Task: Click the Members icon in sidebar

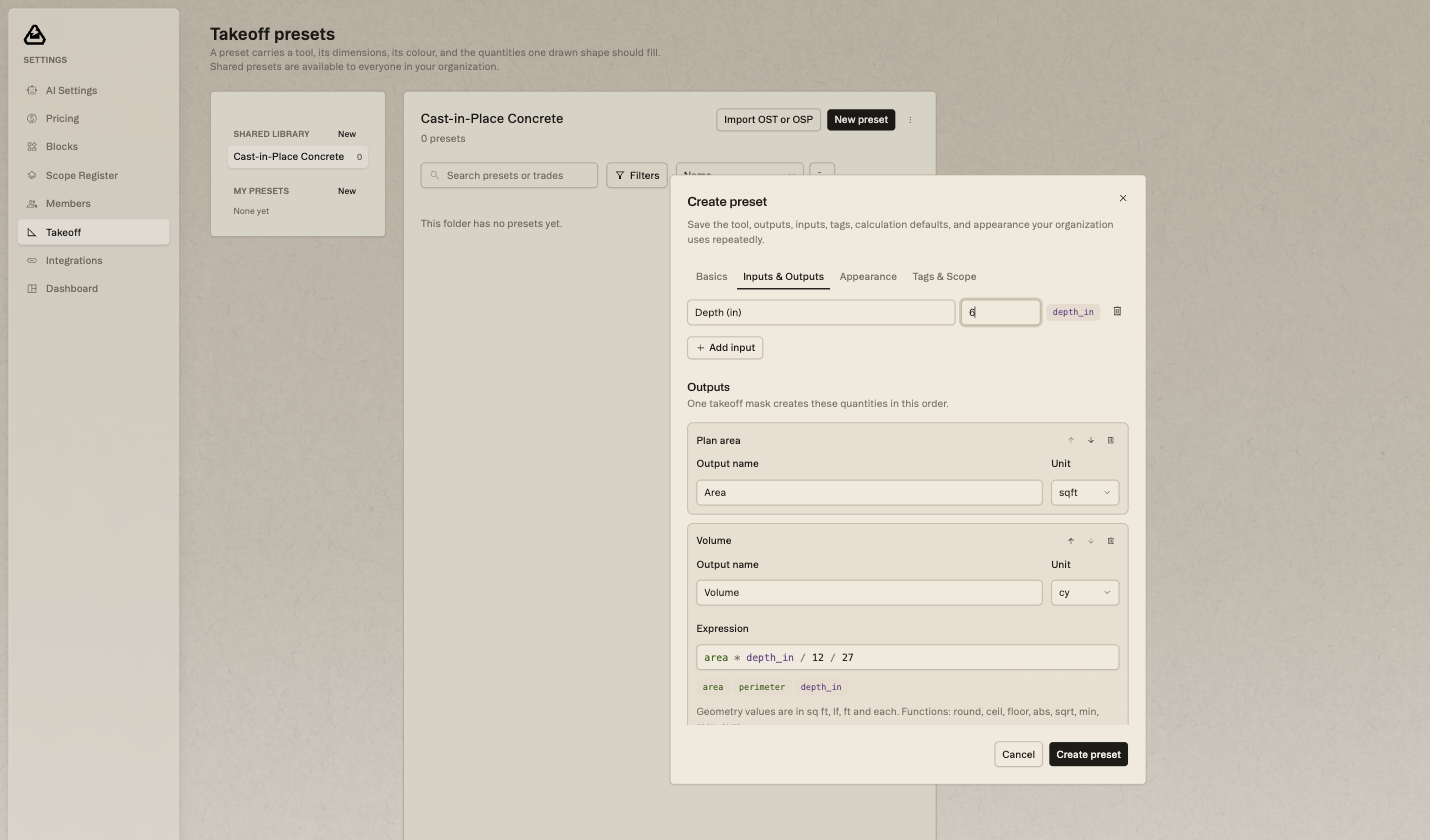Action: click(x=32, y=203)
